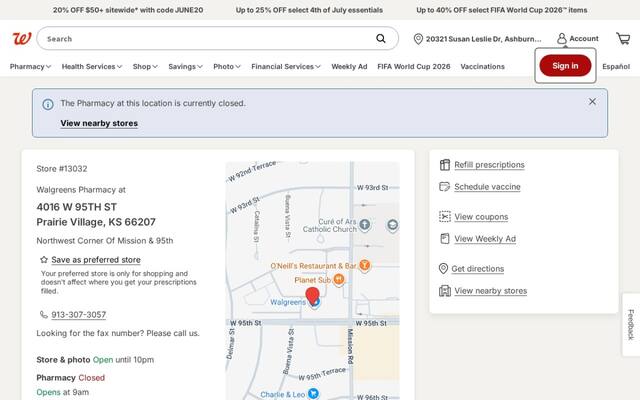The width and height of the screenshot is (640, 400).
Task: Click the Sign in button
Action: click(565, 66)
